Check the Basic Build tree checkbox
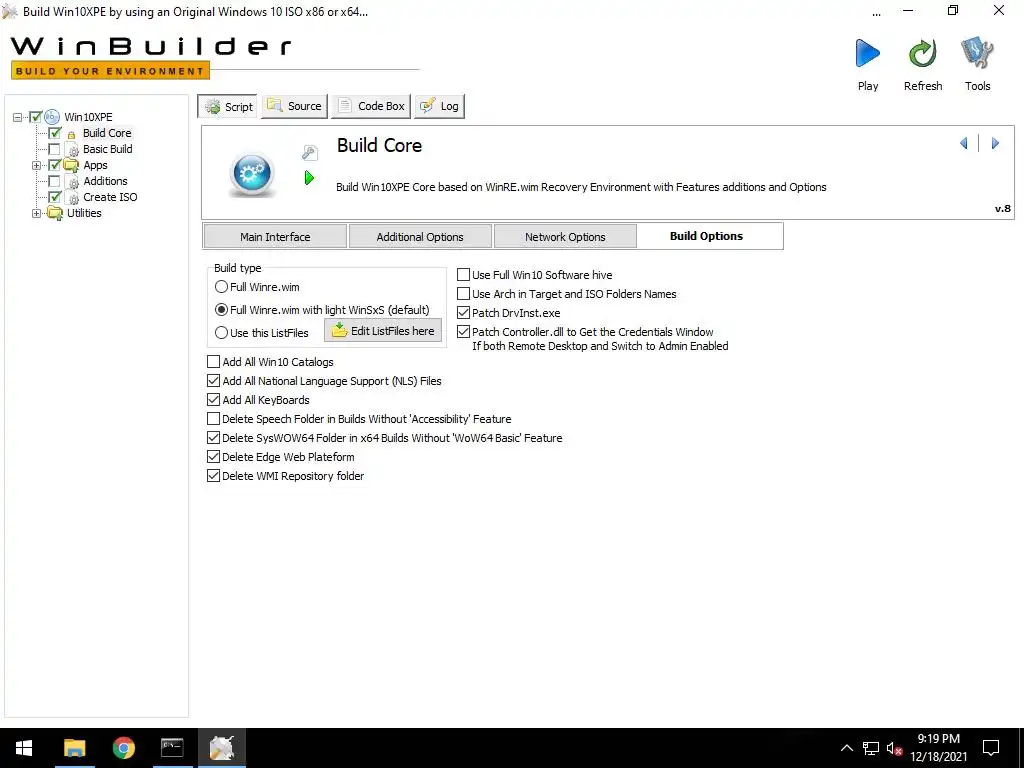This screenshot has width=1024, height=768. [55, 149]
